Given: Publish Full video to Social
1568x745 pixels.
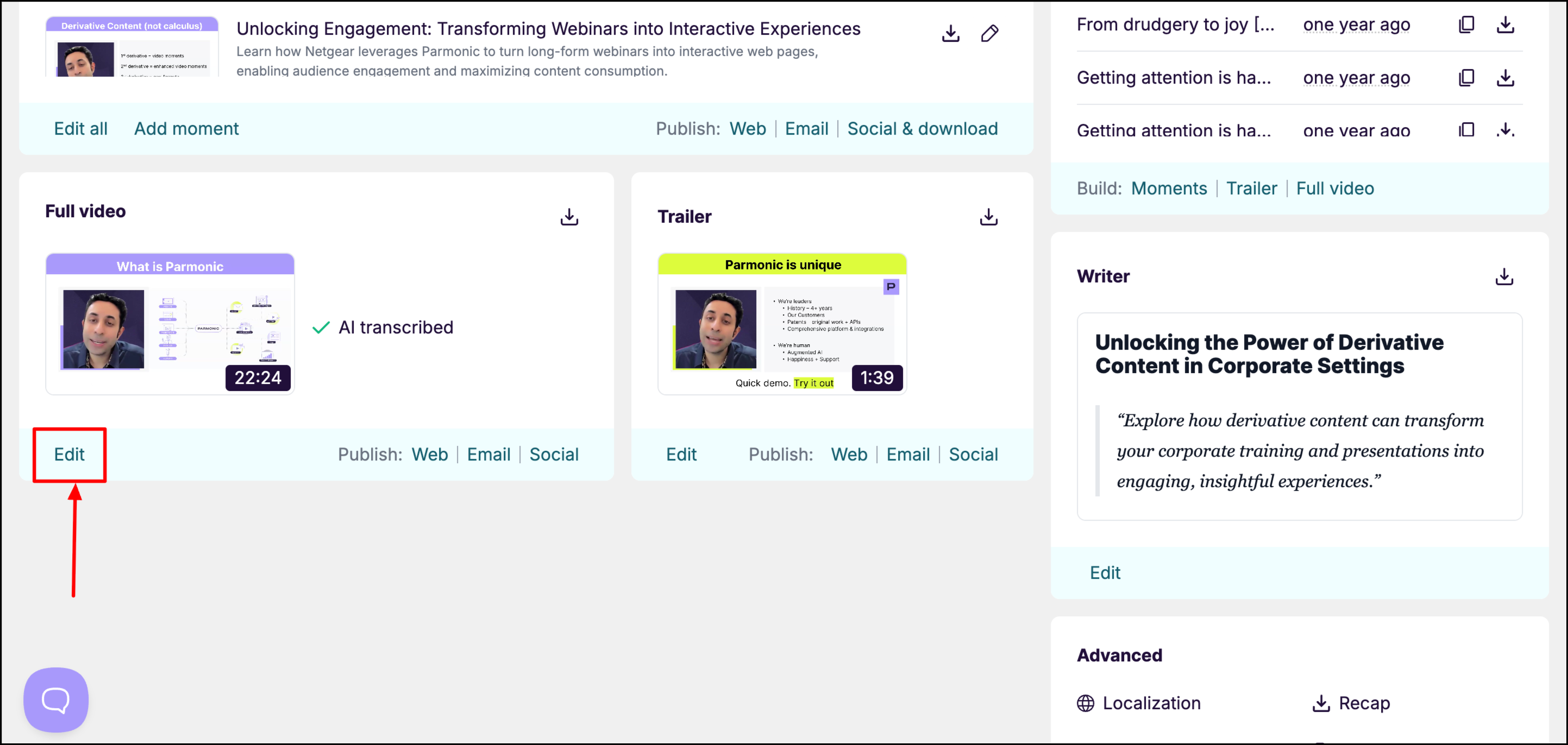Looking at the screenshot, I should 554,454.
